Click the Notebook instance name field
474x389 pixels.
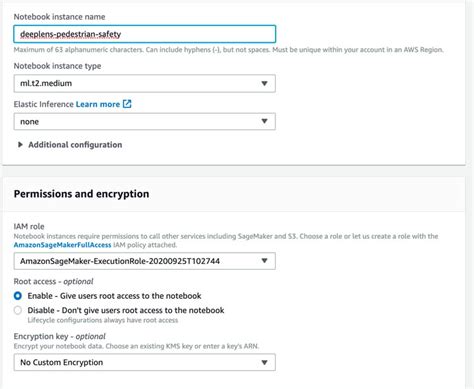point(145,34)
